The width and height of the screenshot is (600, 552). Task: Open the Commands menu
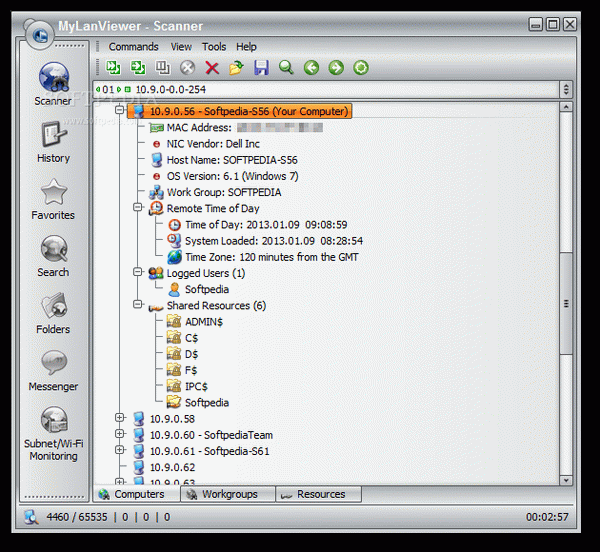[x=133, y=47]
